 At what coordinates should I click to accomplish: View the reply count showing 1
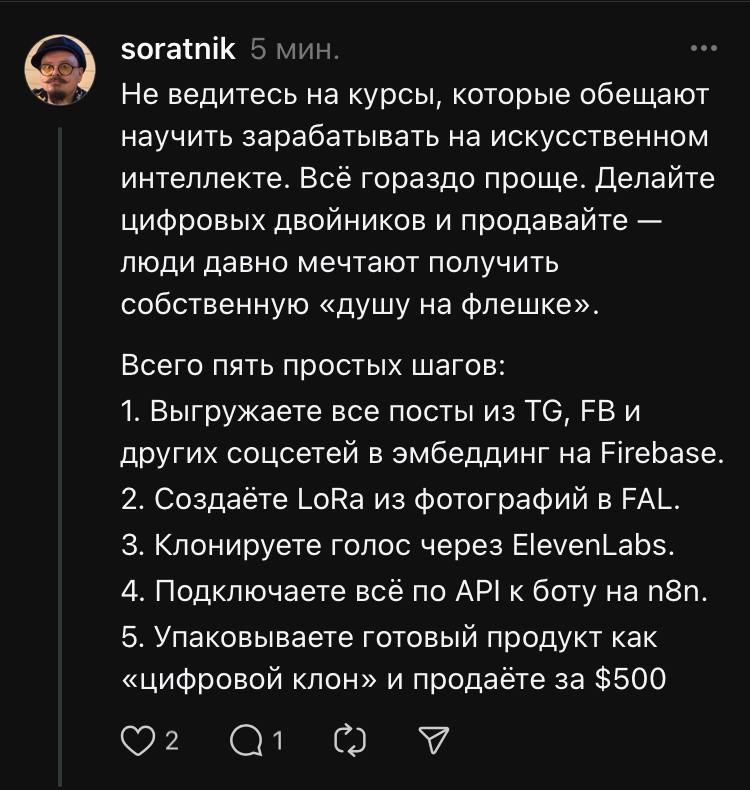[278, 741]
